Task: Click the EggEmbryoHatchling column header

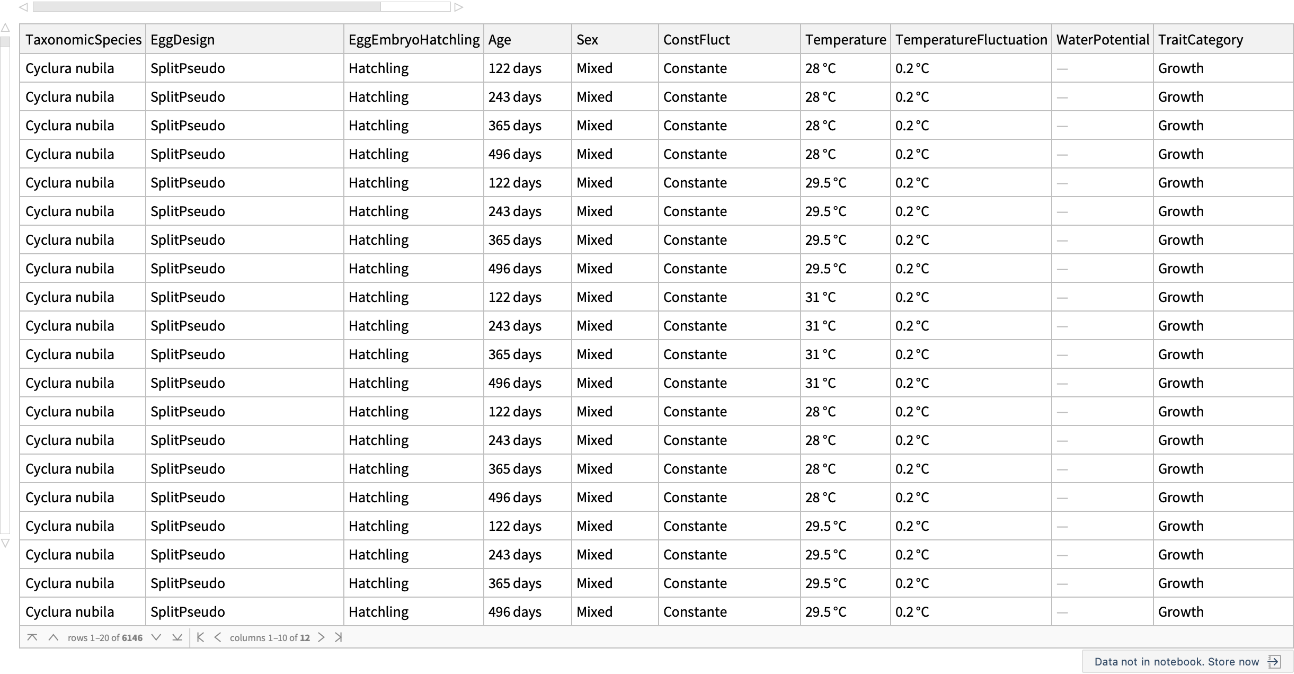Action: tap(414, 40)
